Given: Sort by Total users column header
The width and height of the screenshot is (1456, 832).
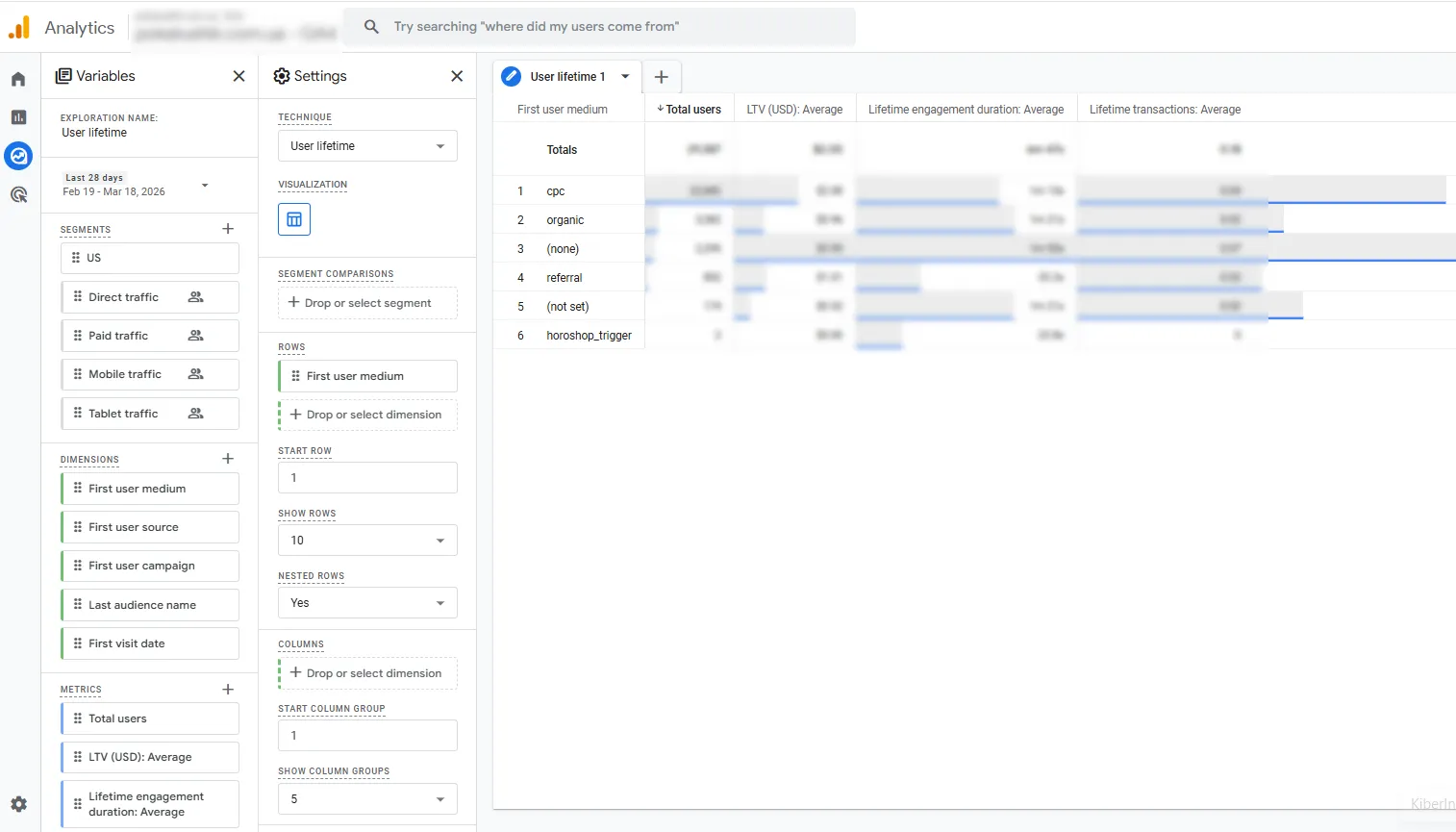Looking at the screenshot, I should (692, 110).
